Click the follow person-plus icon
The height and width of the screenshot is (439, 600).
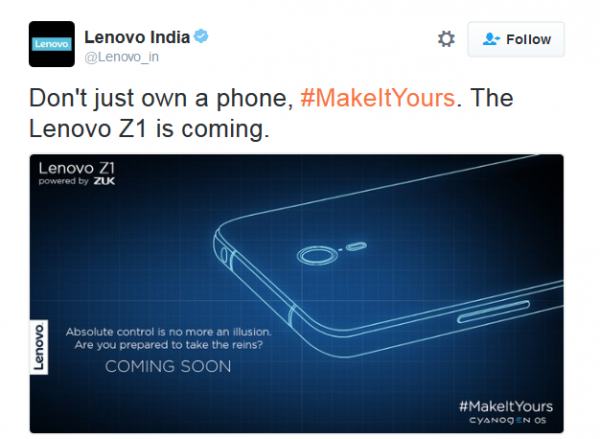(x=491, y=39)
